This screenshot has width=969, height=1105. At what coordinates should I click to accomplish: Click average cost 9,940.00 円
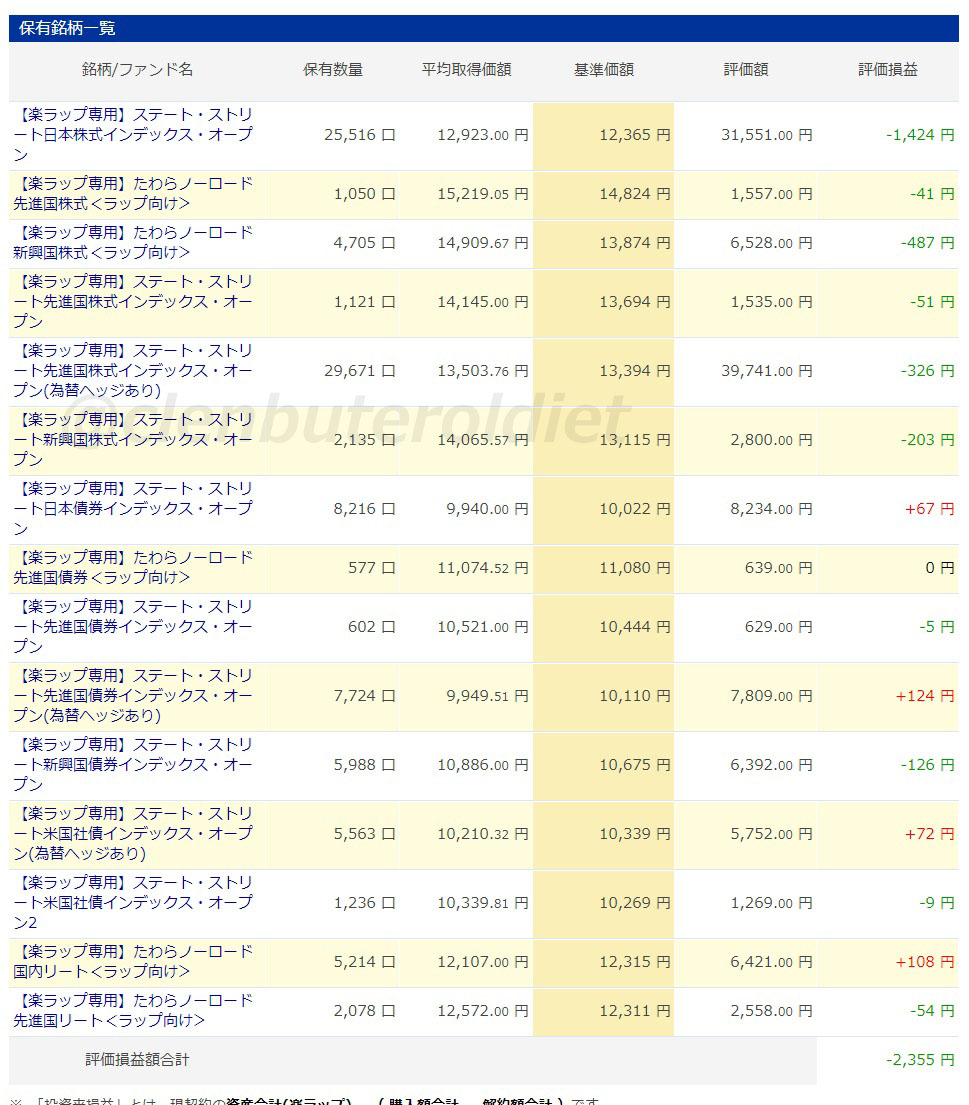487,509
